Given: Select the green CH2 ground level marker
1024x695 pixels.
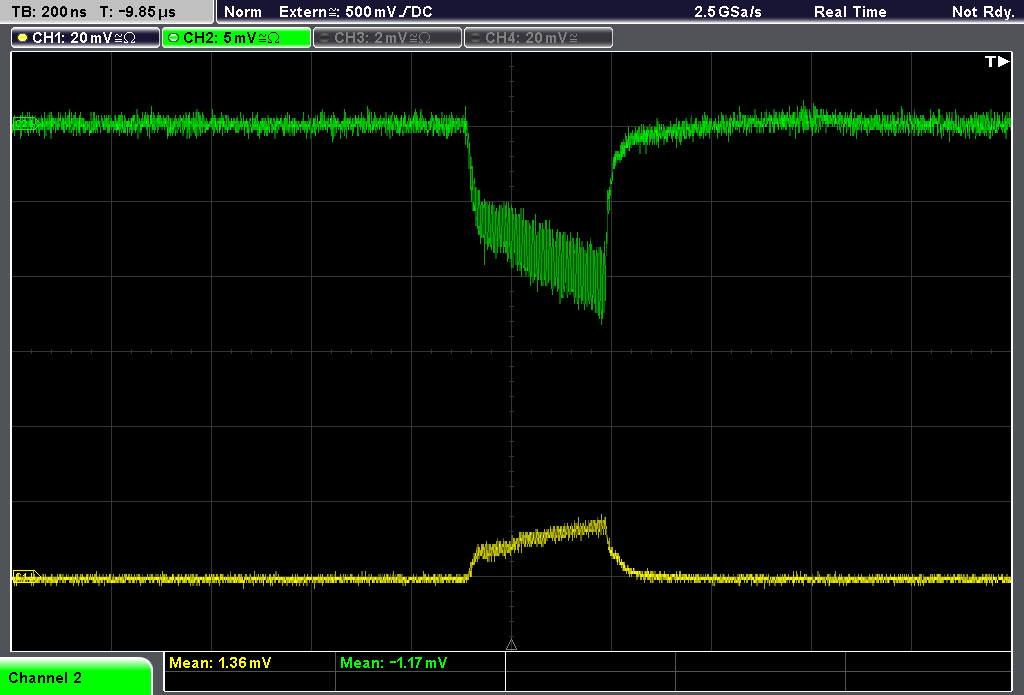Looking at the screenshot, I should [24, 123].
